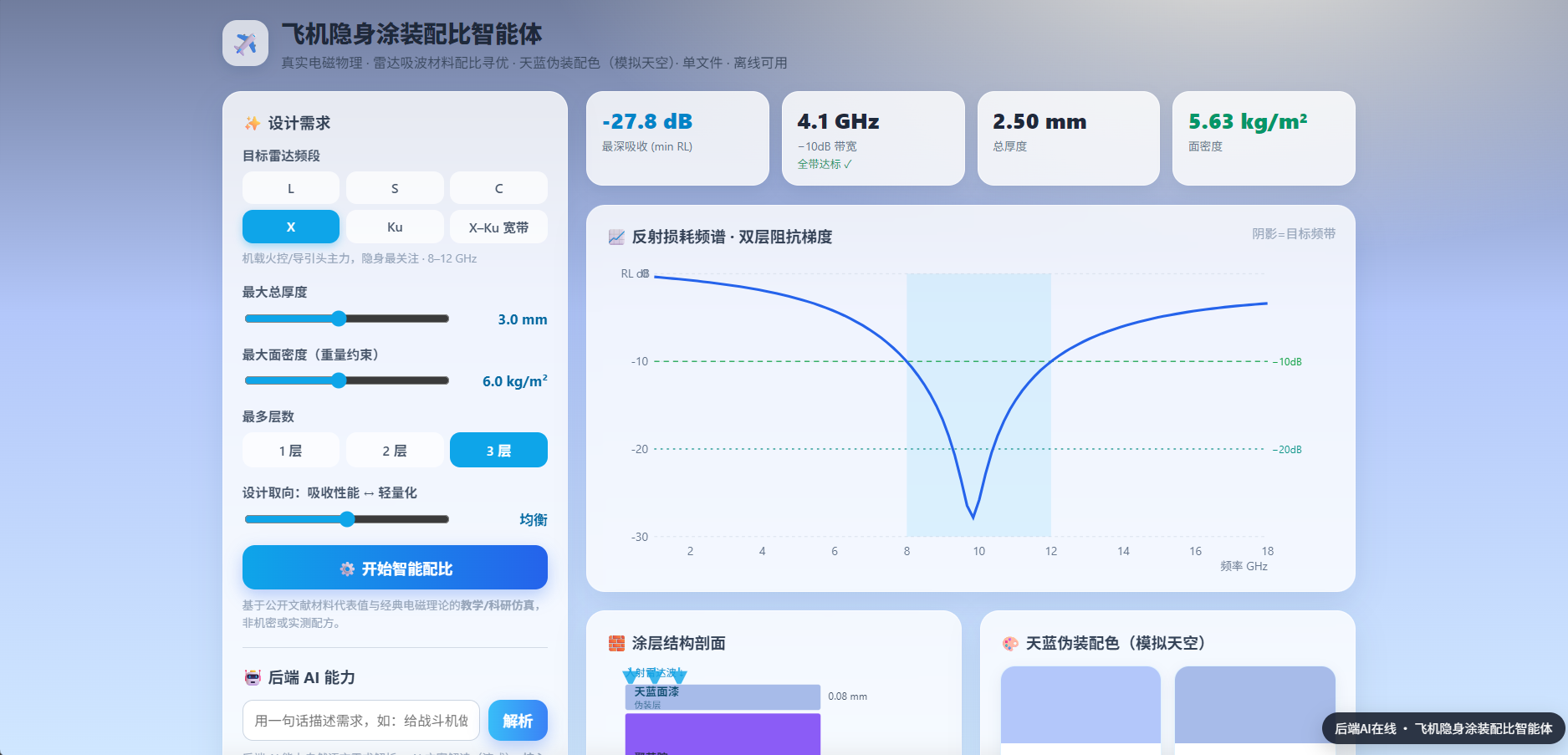
Task: Click the 最大面密度 slider handle
Action: tap(339, 380)
